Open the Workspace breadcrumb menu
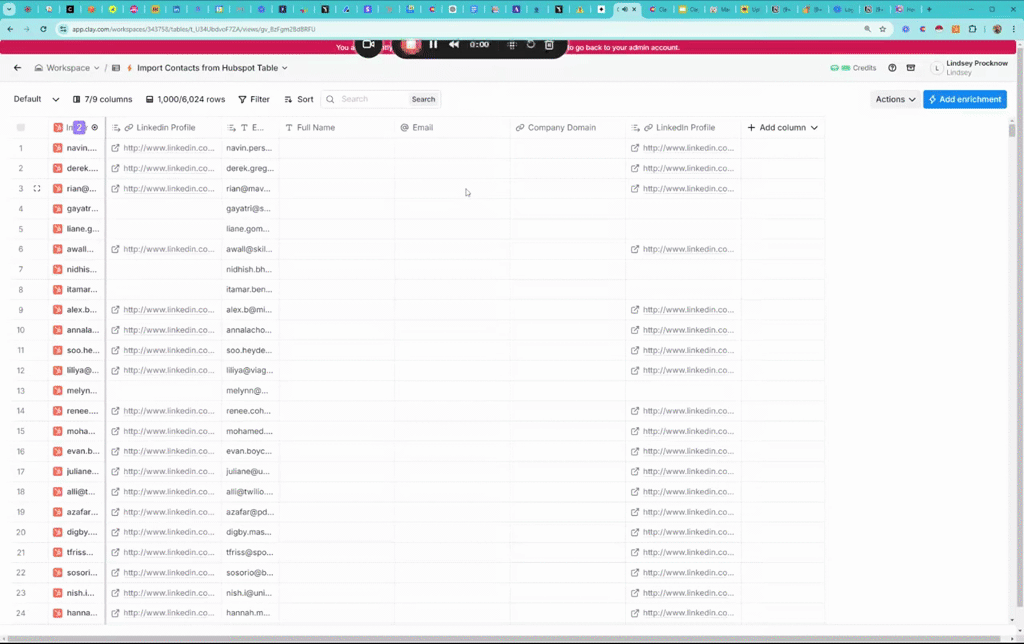This screenshot has height=644, width=1024. 67,68
